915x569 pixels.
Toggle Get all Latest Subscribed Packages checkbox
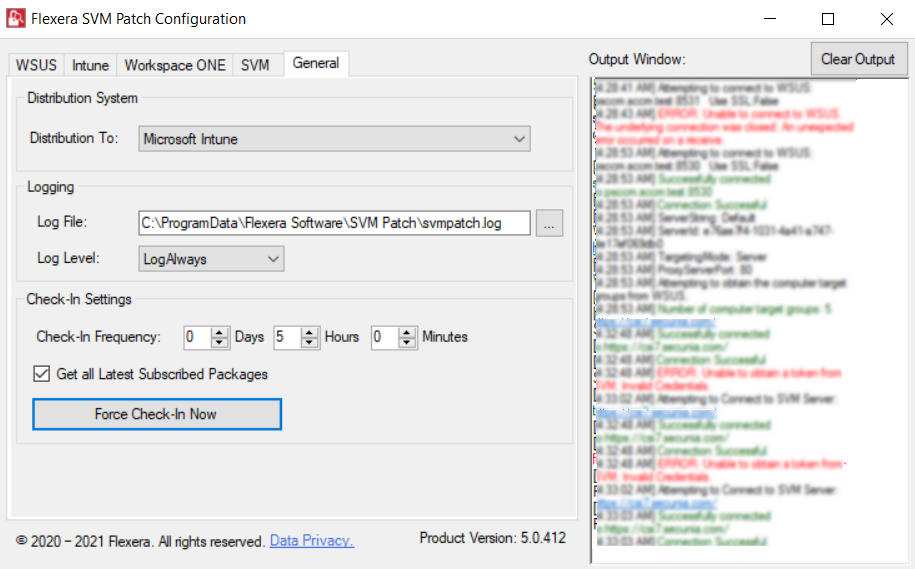(x=41, y=374)
